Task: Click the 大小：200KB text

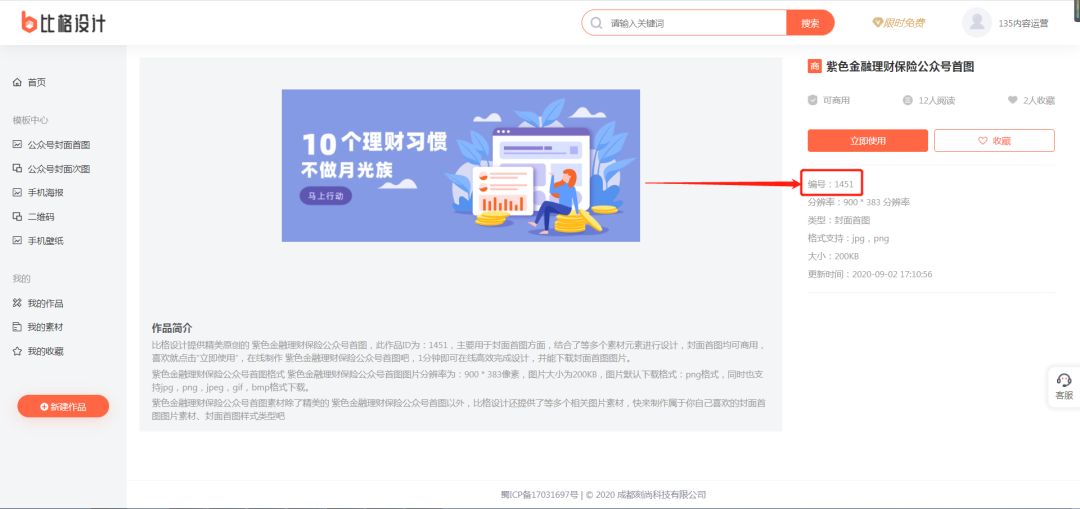Action: [833, 256]
